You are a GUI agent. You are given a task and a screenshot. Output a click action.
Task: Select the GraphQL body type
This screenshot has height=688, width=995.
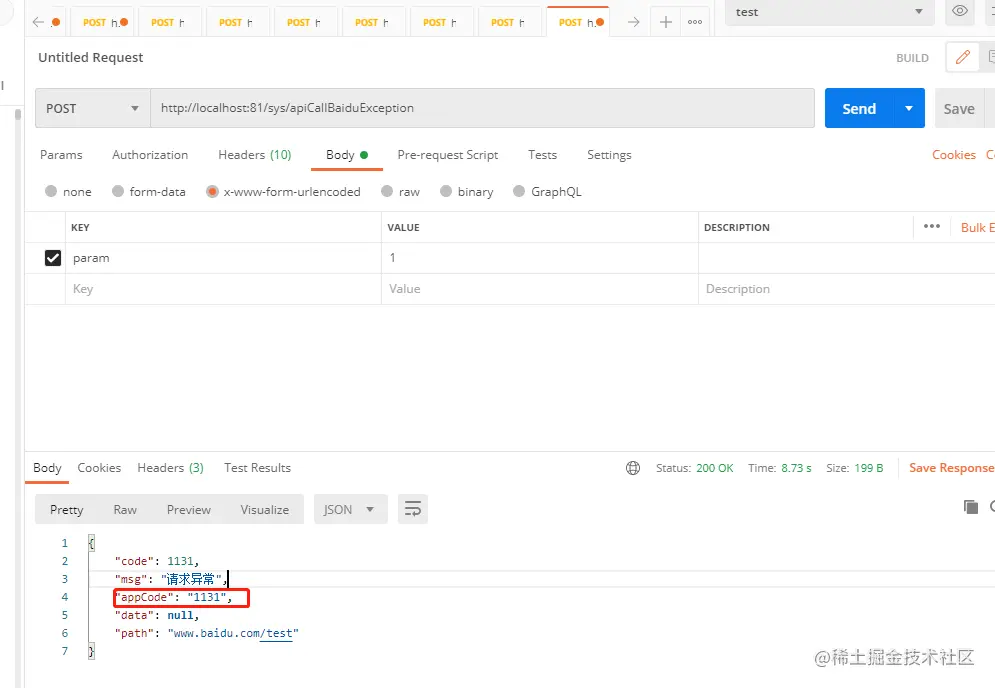547,192
